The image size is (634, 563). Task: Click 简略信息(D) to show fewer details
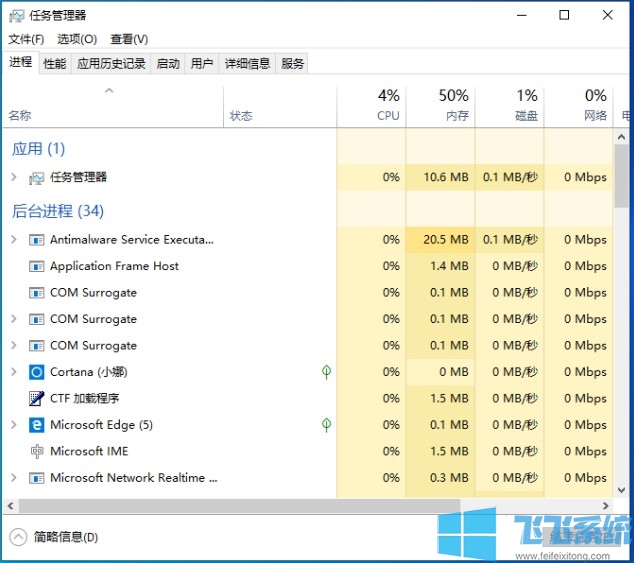(x=66, y=537)
